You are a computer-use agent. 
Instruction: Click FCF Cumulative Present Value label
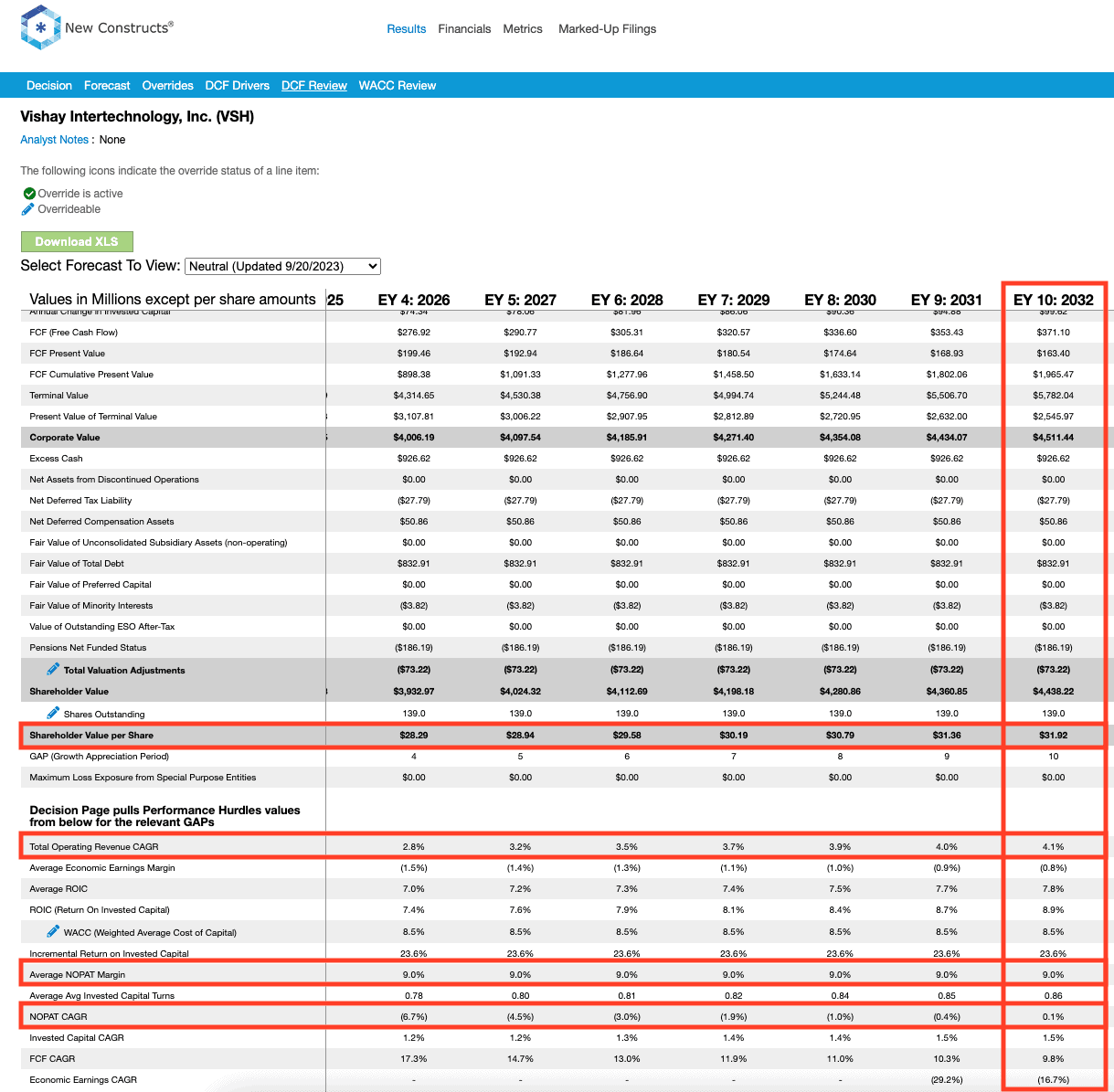coord(91,375)
